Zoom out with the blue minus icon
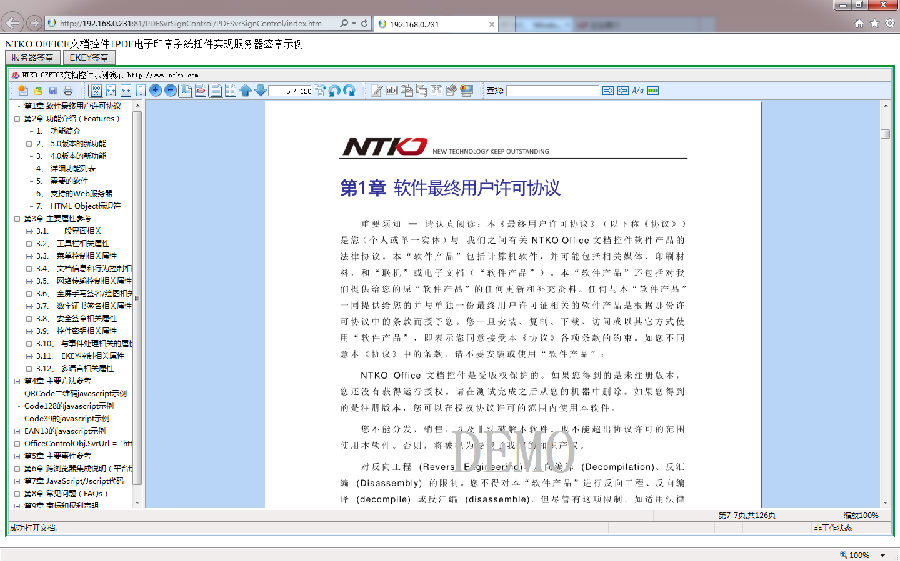The width and height of the screenshot is (900, 561). tap(170, 90)
